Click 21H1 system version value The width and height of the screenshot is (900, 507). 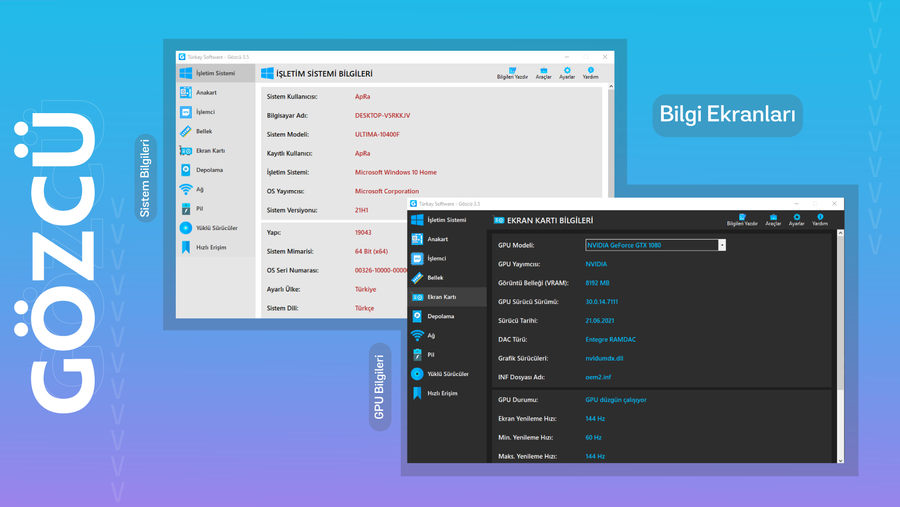pos(362,210)
